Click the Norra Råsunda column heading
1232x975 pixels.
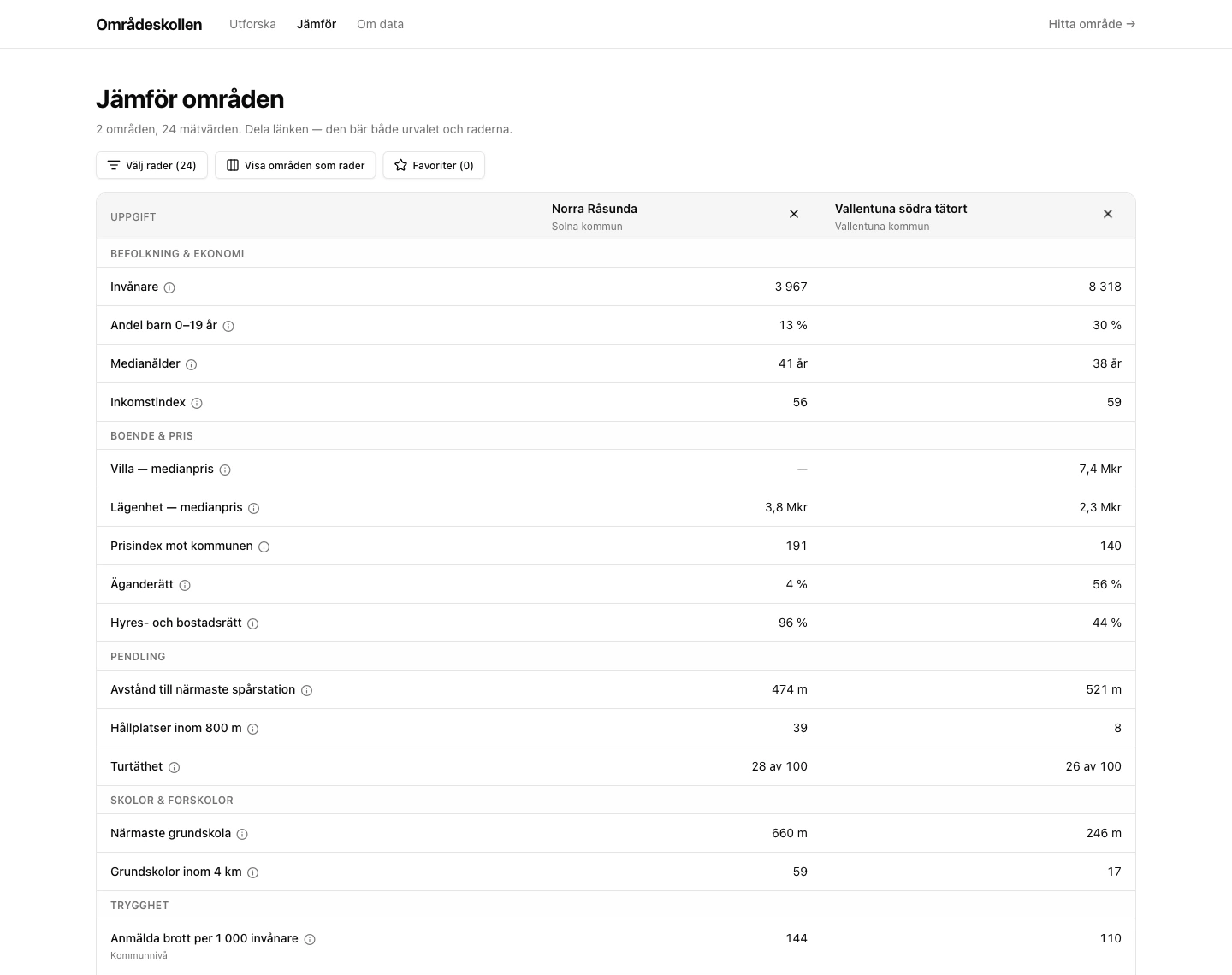pyautogui.click(x=595, y=209)
